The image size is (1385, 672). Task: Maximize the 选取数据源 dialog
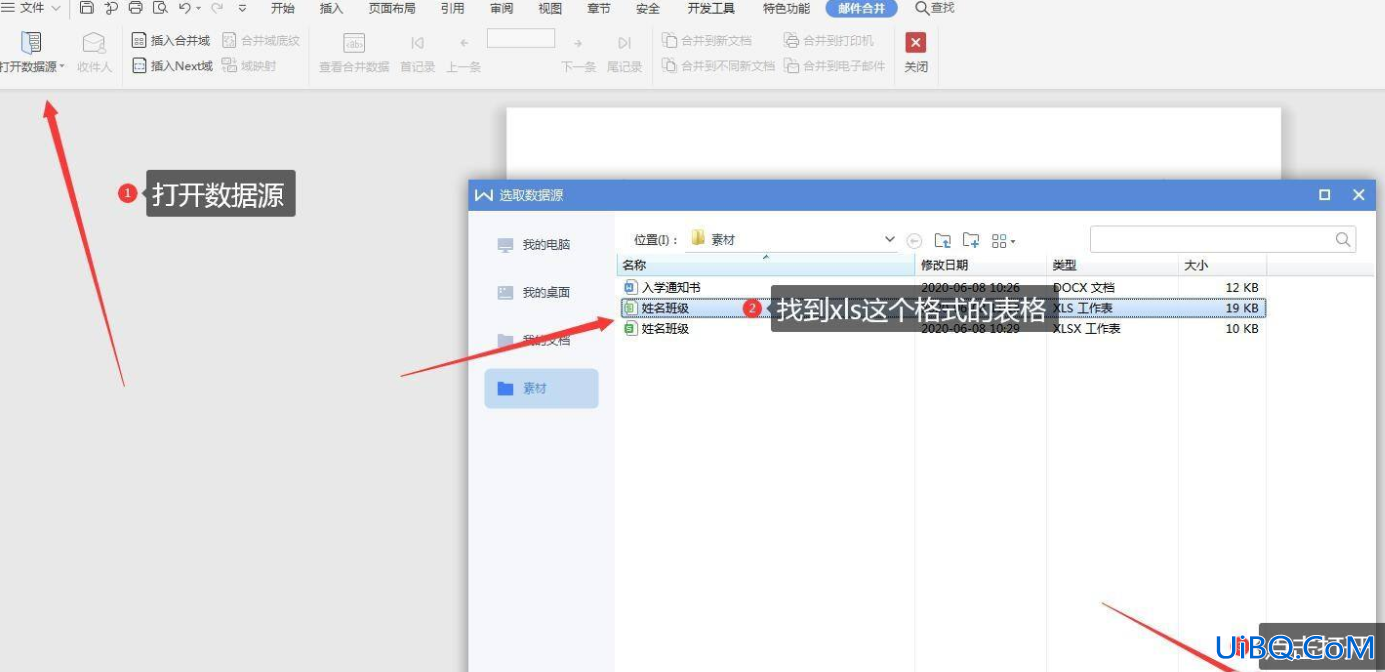tap(1324, 195)
